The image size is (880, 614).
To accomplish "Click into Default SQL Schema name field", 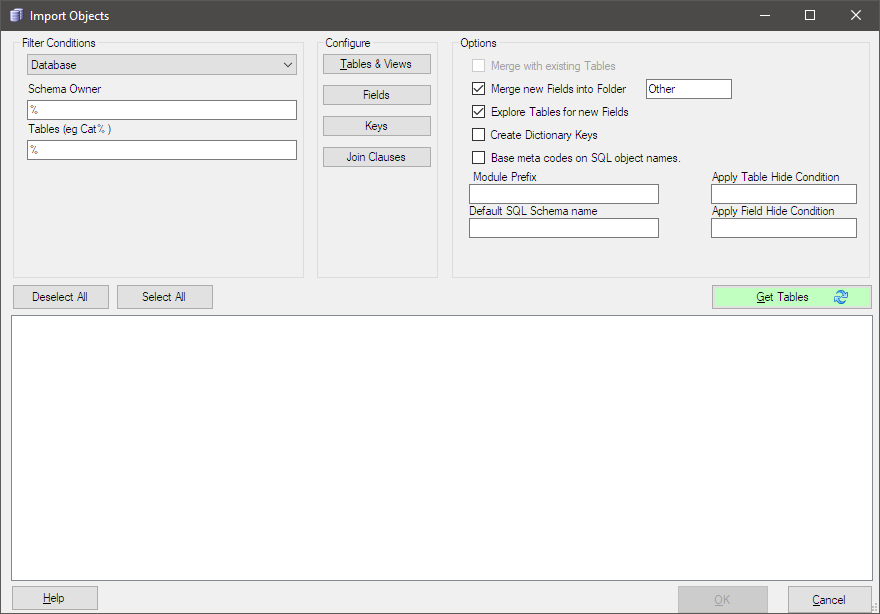I will pos(563,228).
